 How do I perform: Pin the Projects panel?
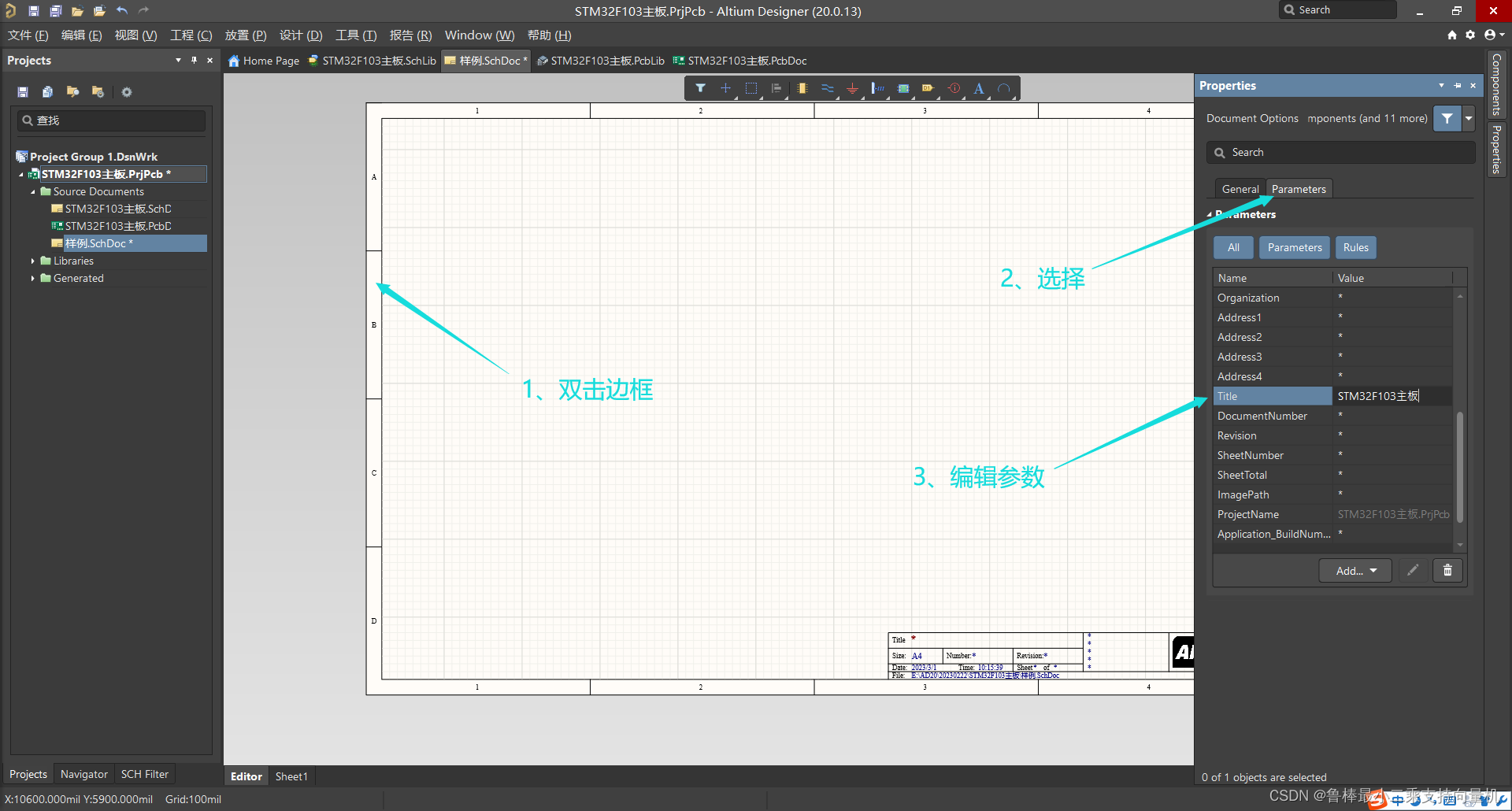pos(194,60)
